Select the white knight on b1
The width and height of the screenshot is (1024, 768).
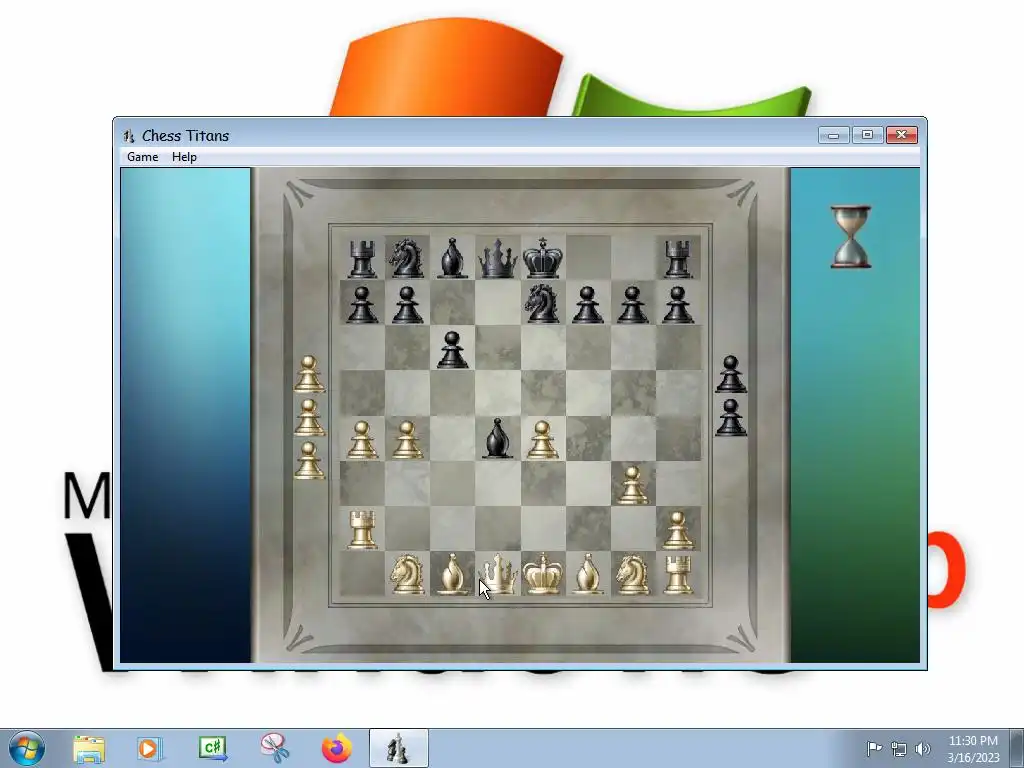407,574
